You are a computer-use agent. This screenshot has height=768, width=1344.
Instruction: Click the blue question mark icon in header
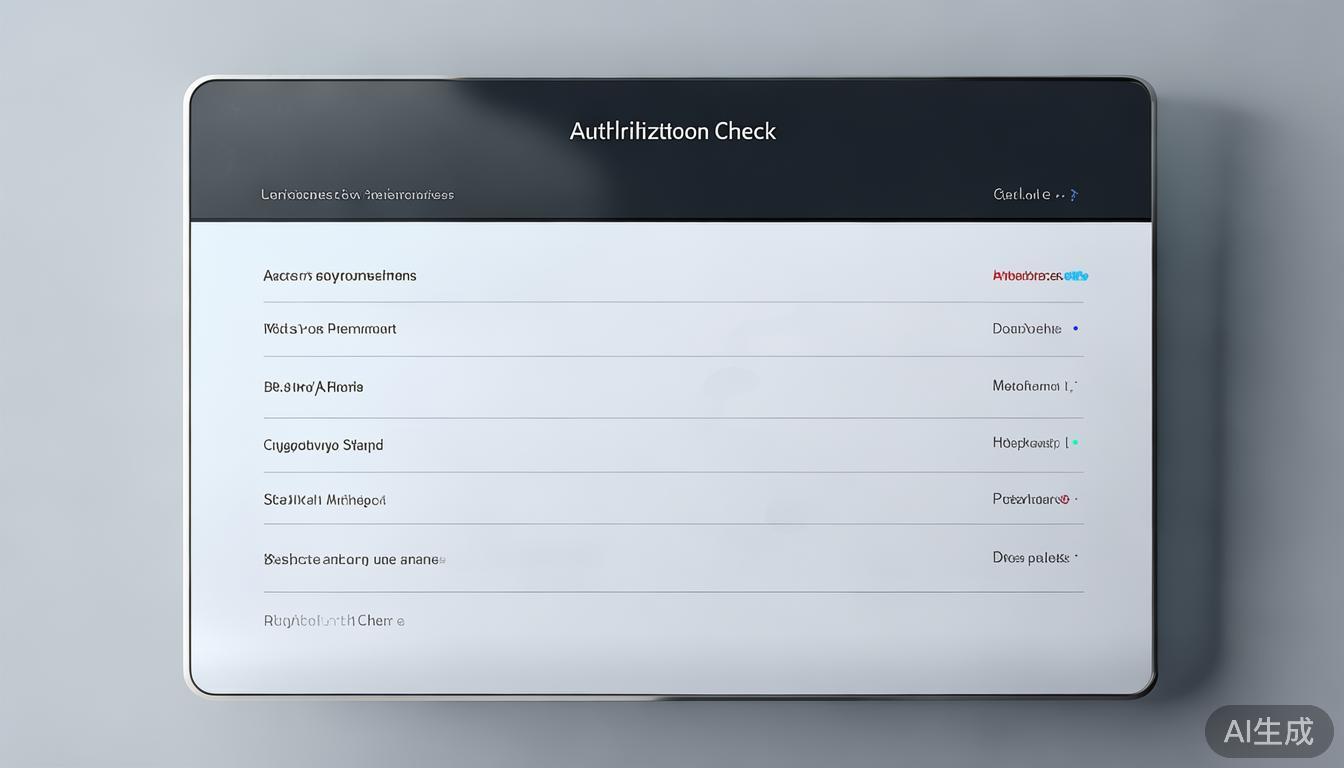coord(1074,195)
